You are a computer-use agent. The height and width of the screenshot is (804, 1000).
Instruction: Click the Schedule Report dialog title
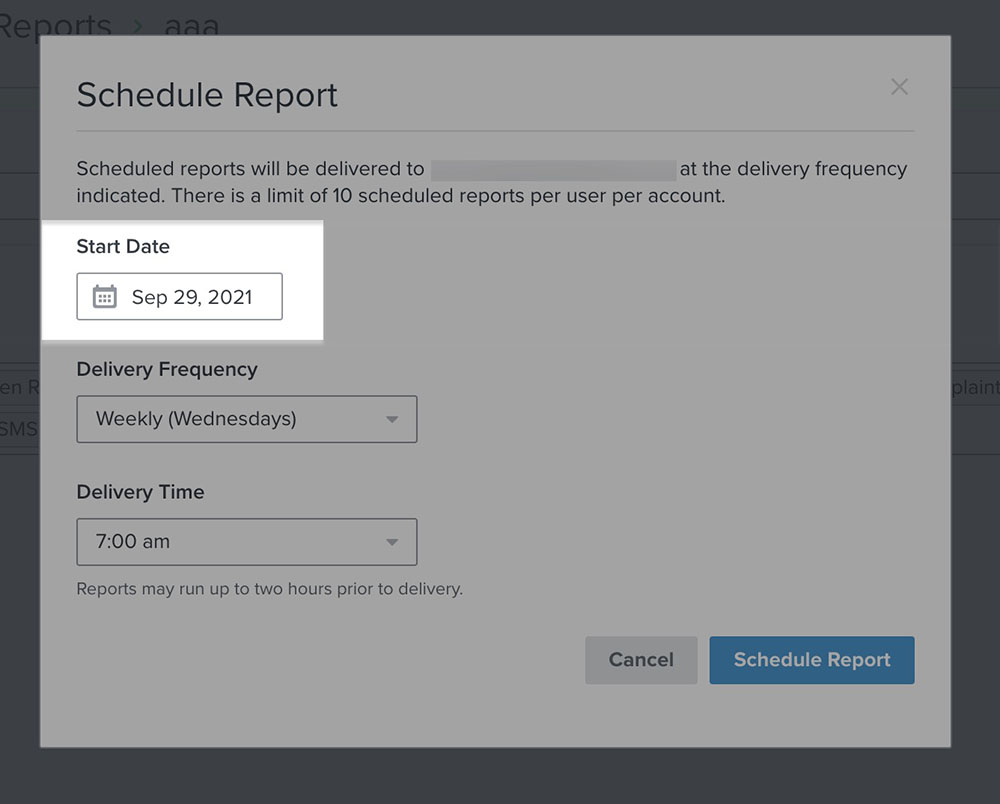pyautogui.click(x=206, y=95)
